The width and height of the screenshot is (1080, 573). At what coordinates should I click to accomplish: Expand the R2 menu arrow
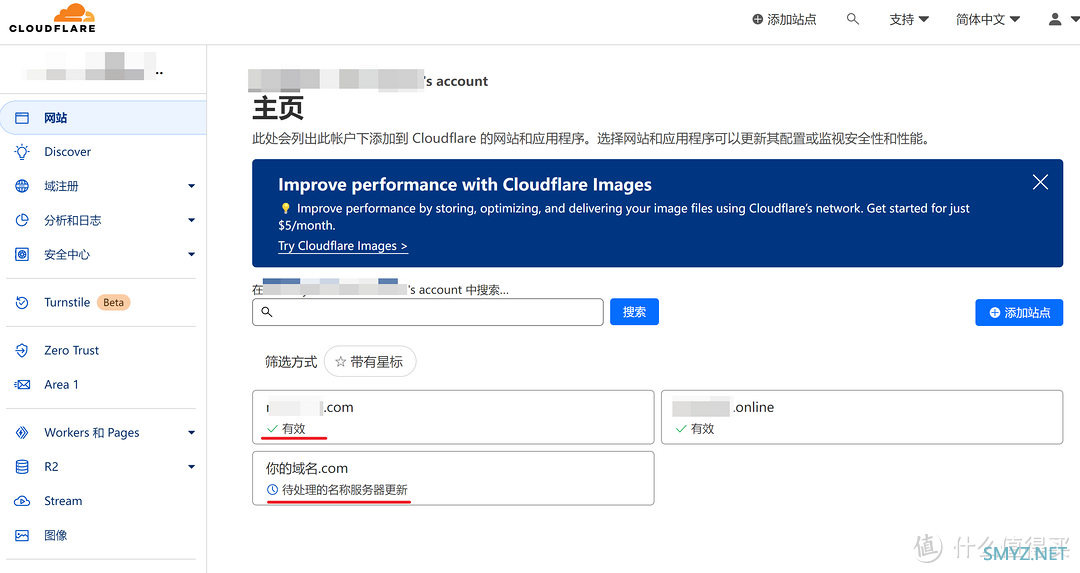191,467
